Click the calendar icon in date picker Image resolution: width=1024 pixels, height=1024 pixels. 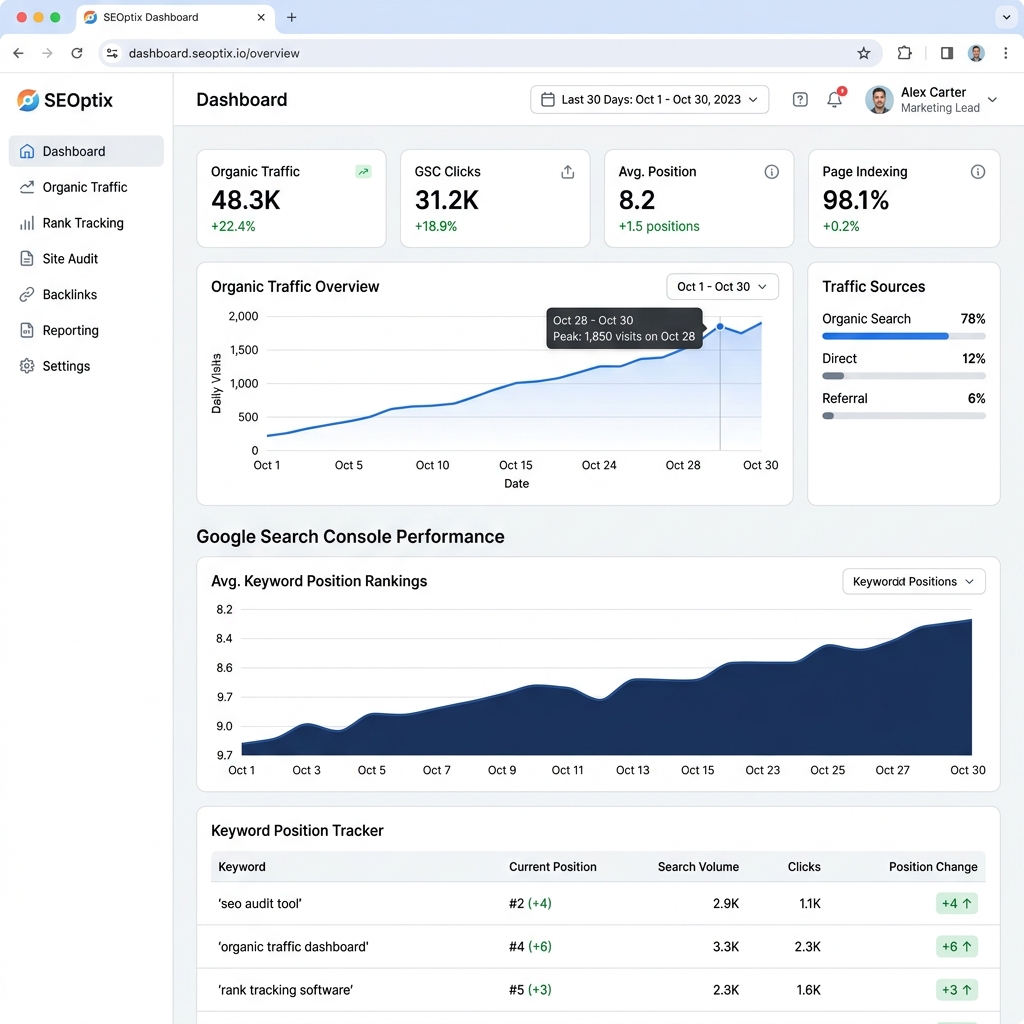pyautogui.click(x=548, y=99)
